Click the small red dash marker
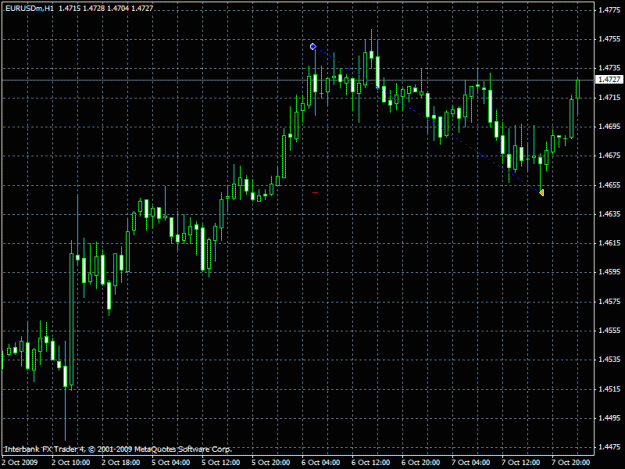 [x=315, y=192]
